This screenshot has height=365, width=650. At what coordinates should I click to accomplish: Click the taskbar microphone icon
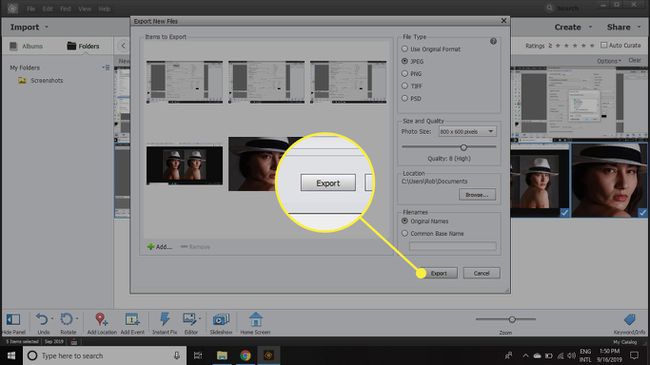(x=177, y=355)
